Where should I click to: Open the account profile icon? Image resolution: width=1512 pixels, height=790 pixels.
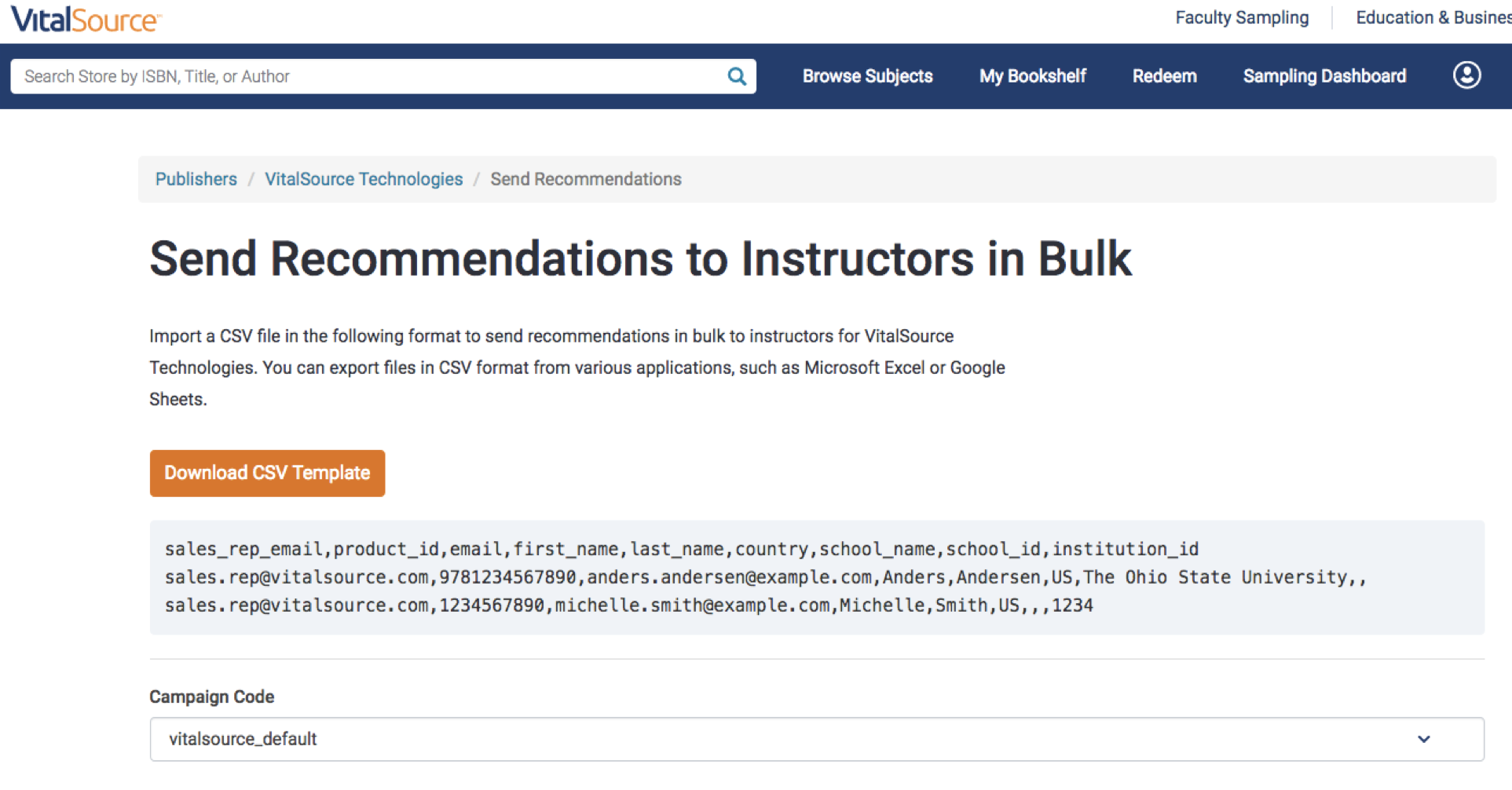click(1466, 75)
